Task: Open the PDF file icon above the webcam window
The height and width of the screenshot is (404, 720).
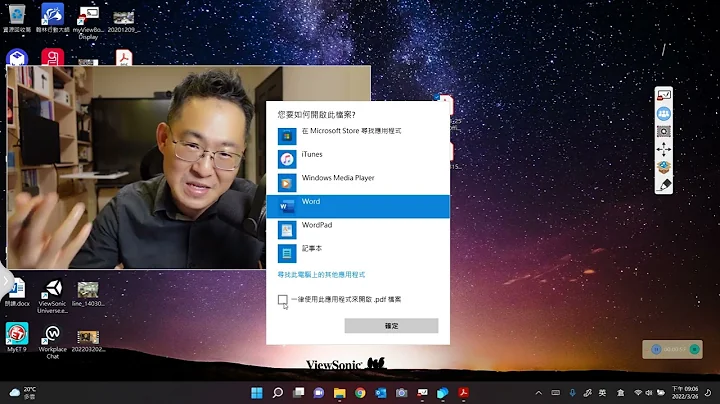Action: [124, 57]
